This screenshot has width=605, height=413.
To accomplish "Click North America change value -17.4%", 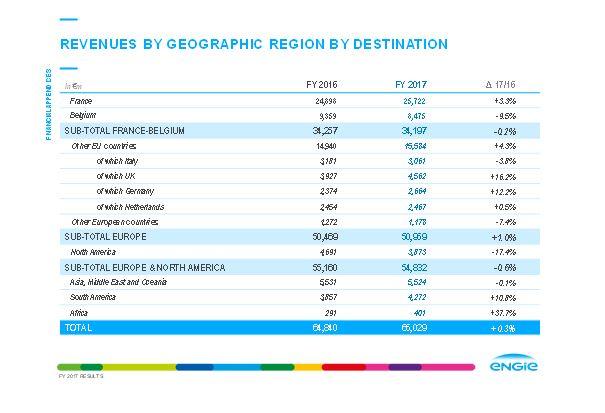I will 504,252.
